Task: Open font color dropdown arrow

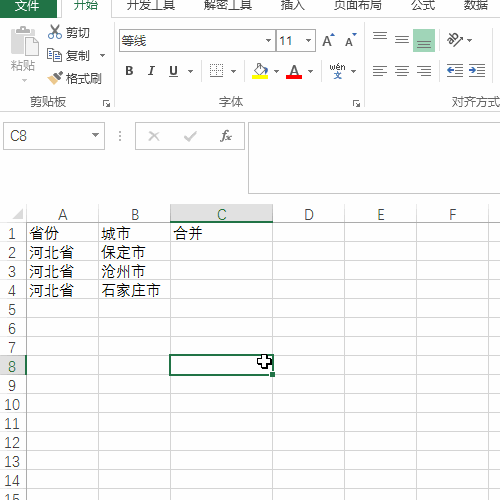Action: (310, 71)
